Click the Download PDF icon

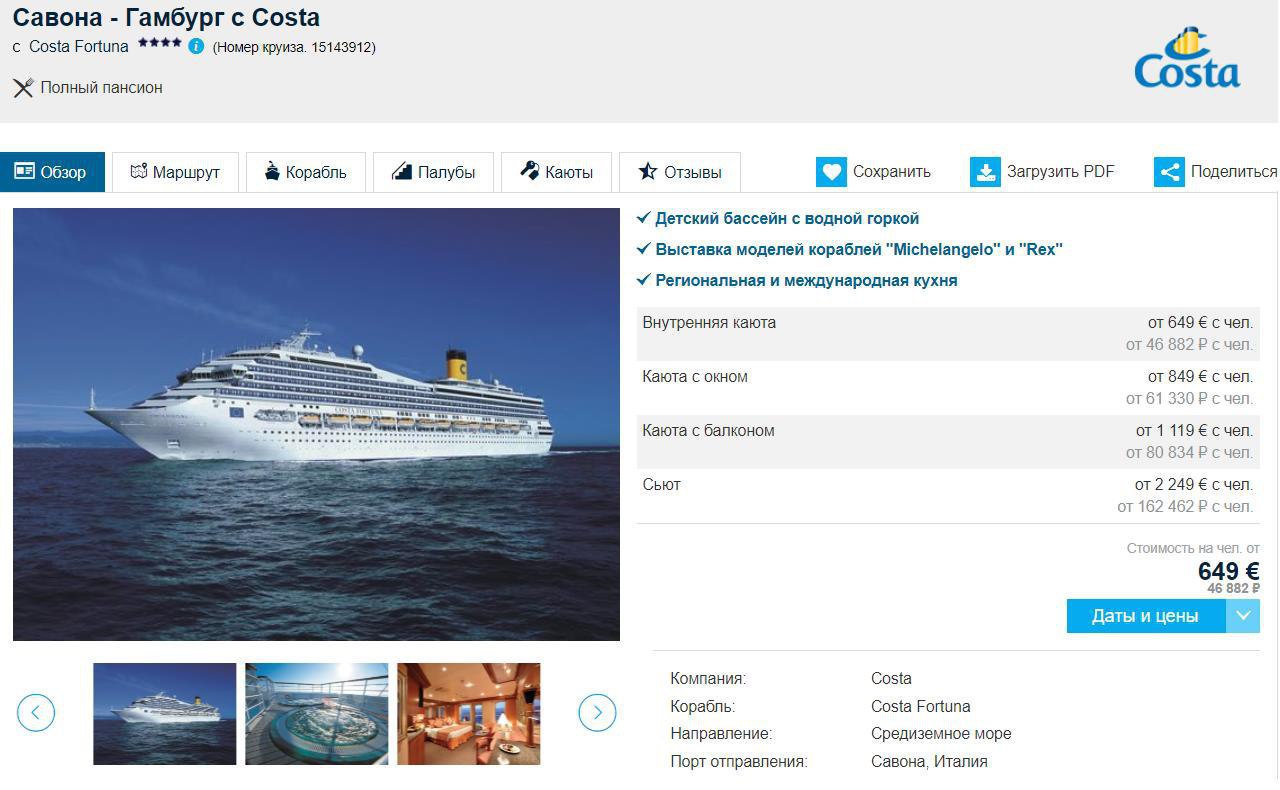pyautogui.click(x=985, y=172)
